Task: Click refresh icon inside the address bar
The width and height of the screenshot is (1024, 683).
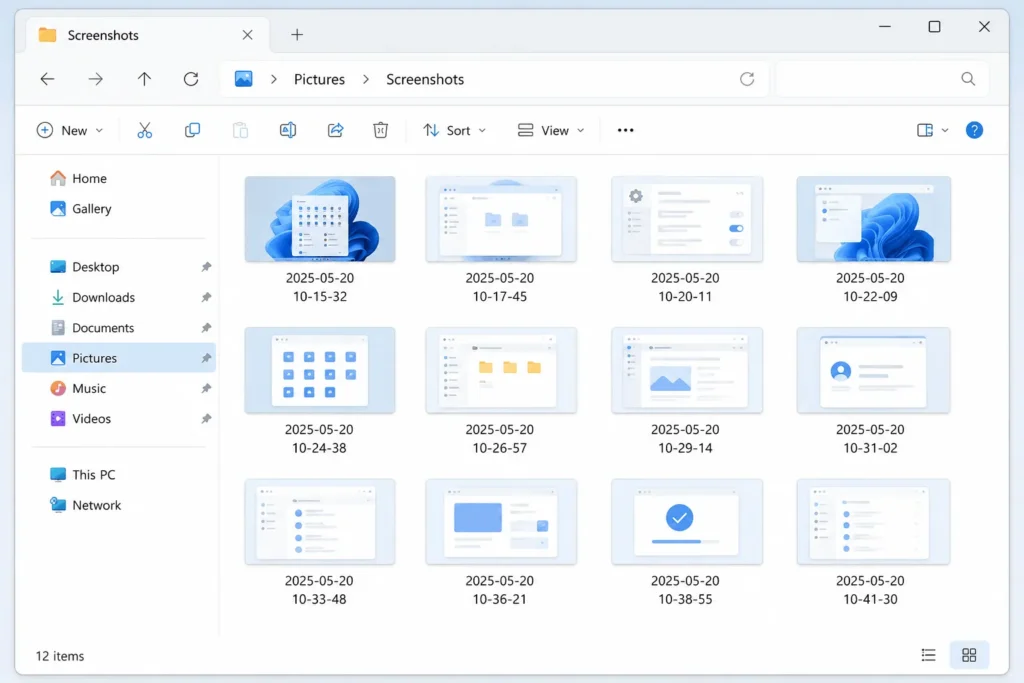Action: [x=747, y=79]
